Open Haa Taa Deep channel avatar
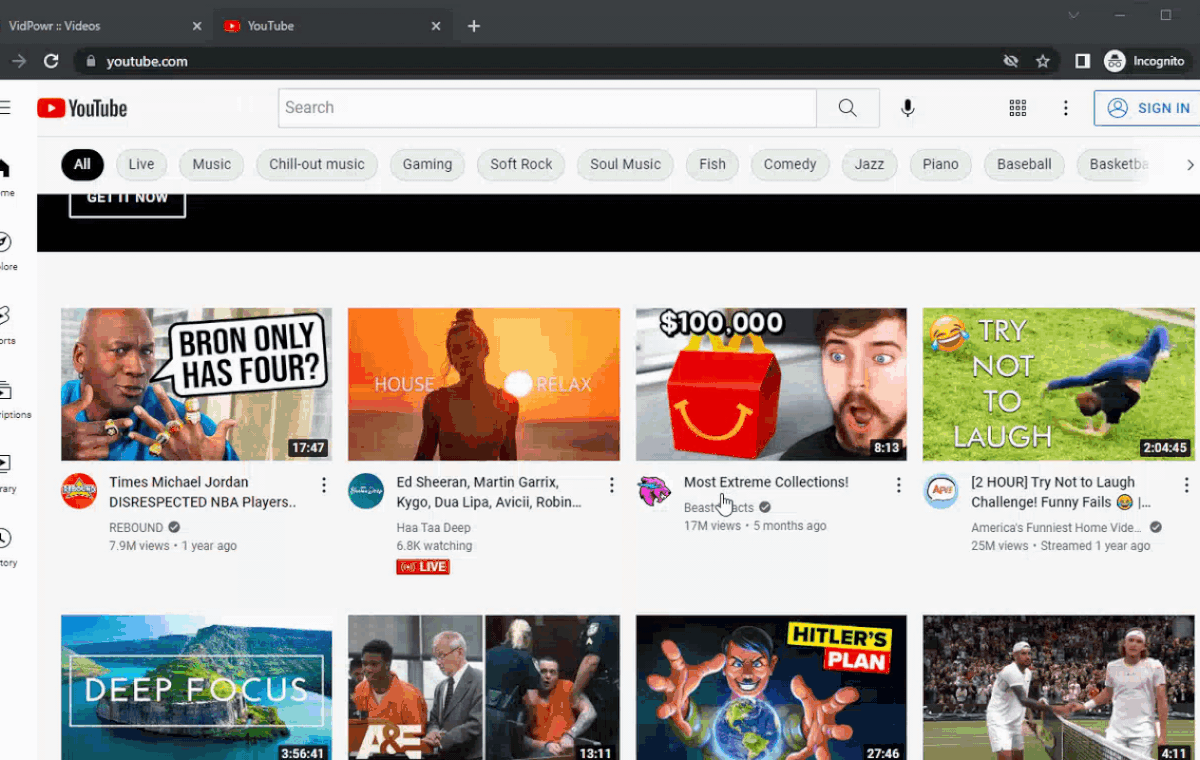Viewport: 1200px width, 760px height. 366,491
